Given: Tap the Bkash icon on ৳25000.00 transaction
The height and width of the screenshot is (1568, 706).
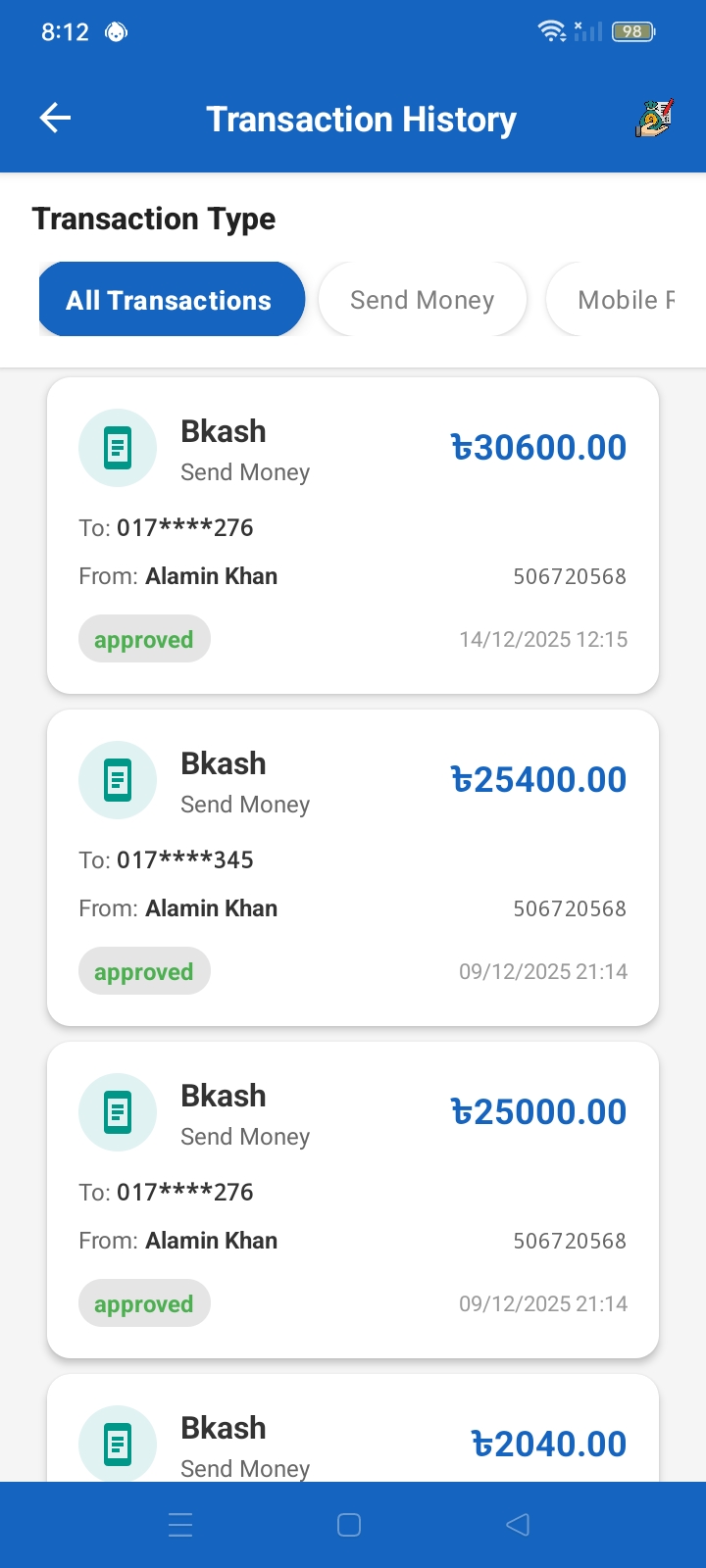Looking at the screenshot, I should 118,1112.
